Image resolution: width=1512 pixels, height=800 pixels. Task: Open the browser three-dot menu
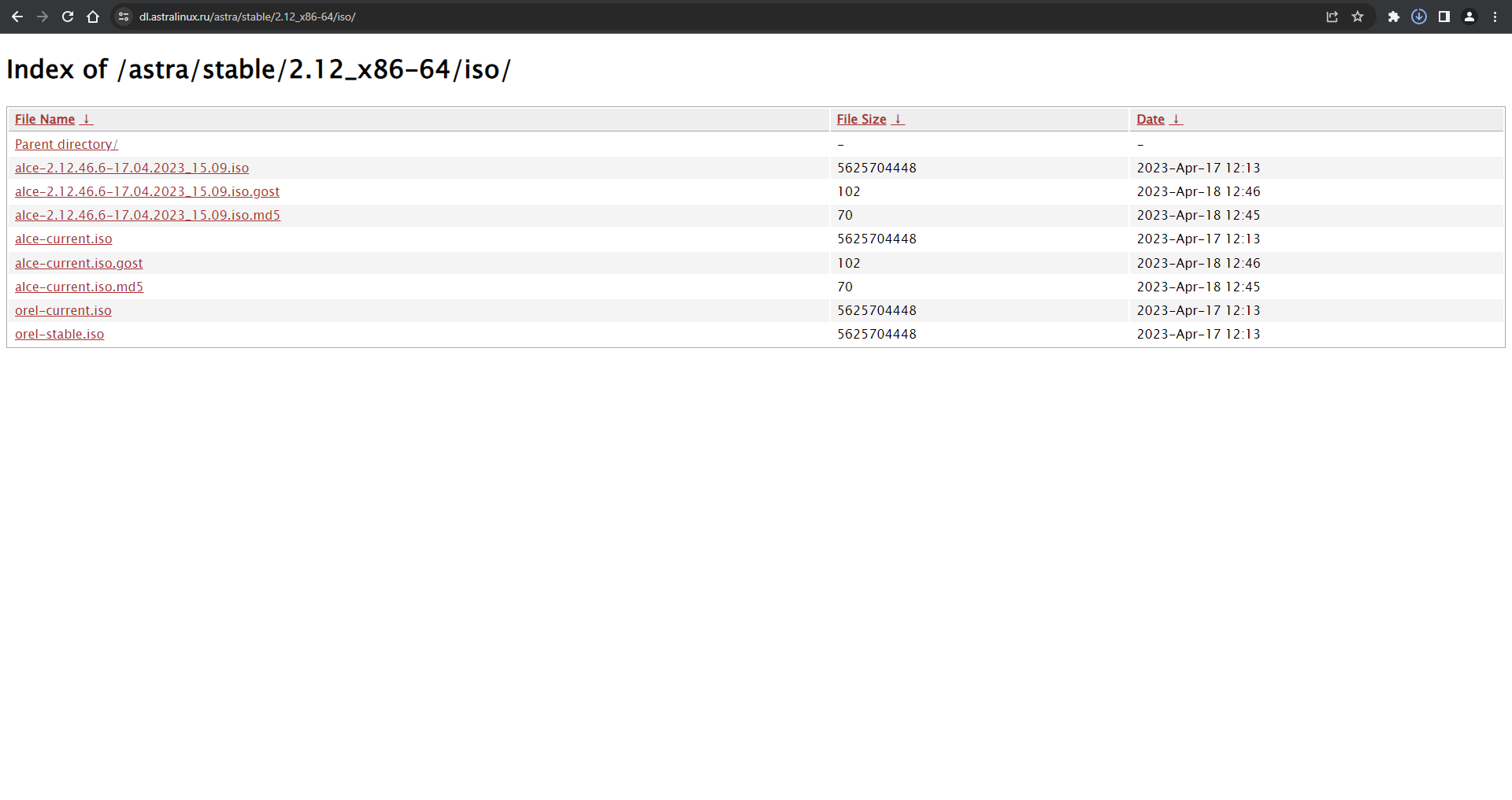tap(1495, 17)
